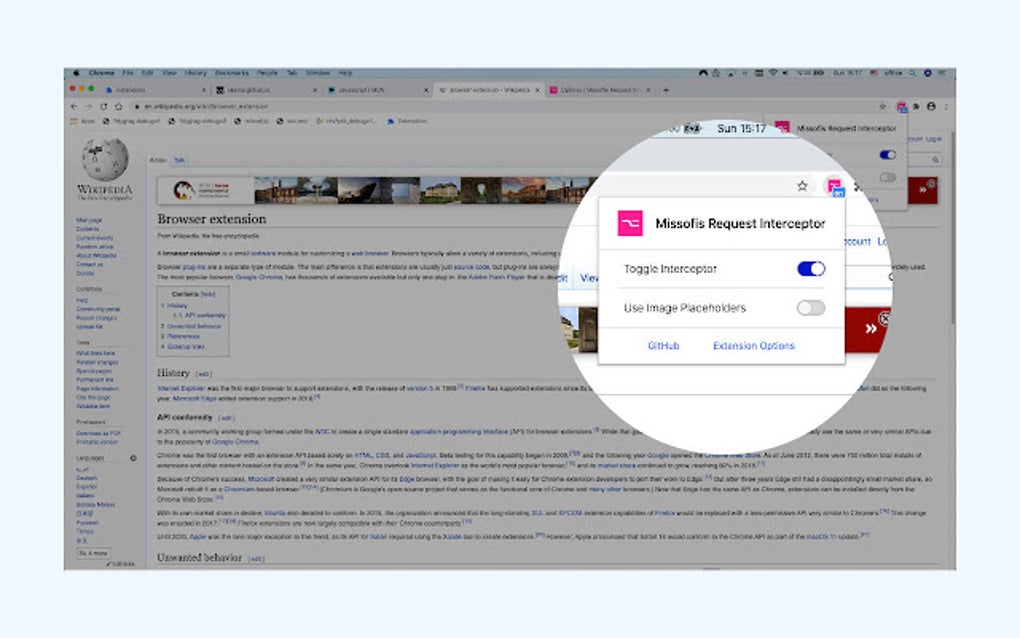This screenshot has height=638, width=1020.
Task: Click the Wi-Fi icon in the menu bar
Action: point(773,71)
